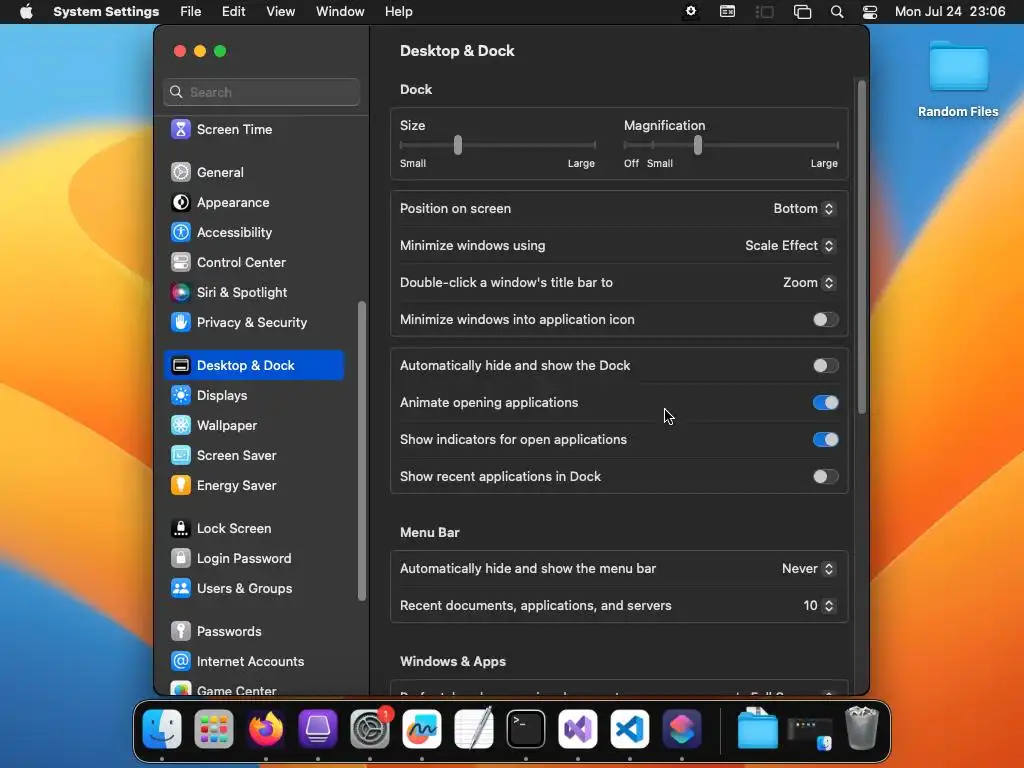Open menu bar auto-hide Never dropdown

(x=808, y=569)
